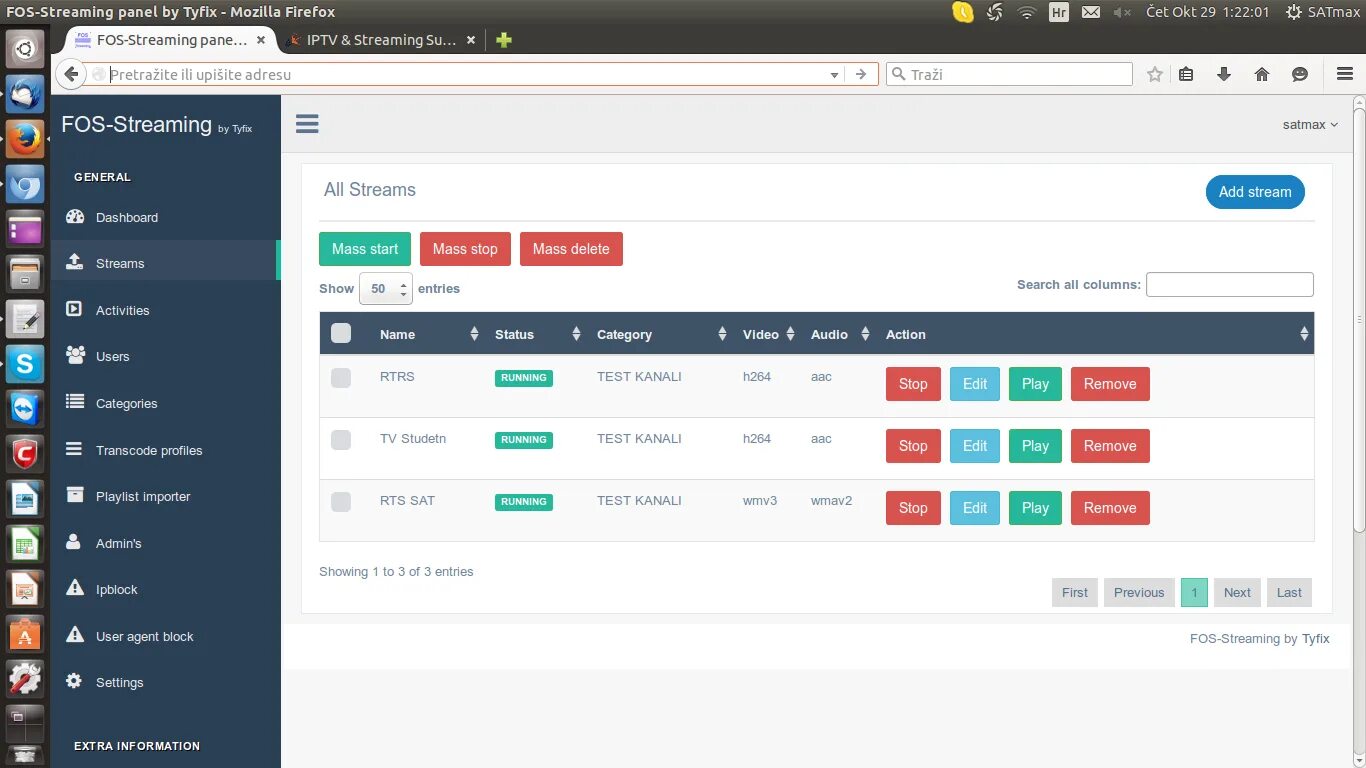1366x768 pixels.
Task: Click the Transcode profiles bars icon
Action: [74, 449]
